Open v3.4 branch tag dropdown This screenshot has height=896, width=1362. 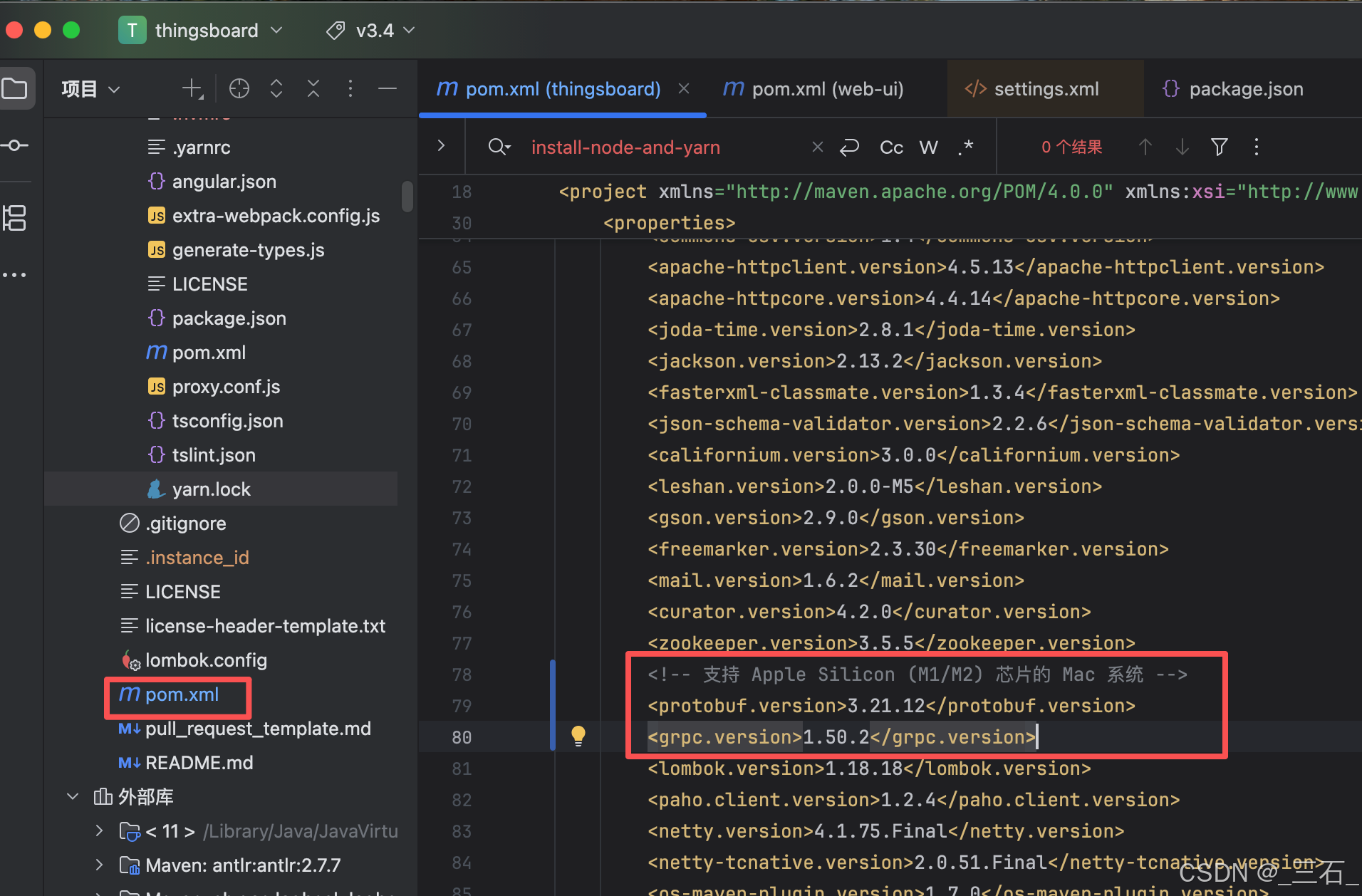click(371, 31)
